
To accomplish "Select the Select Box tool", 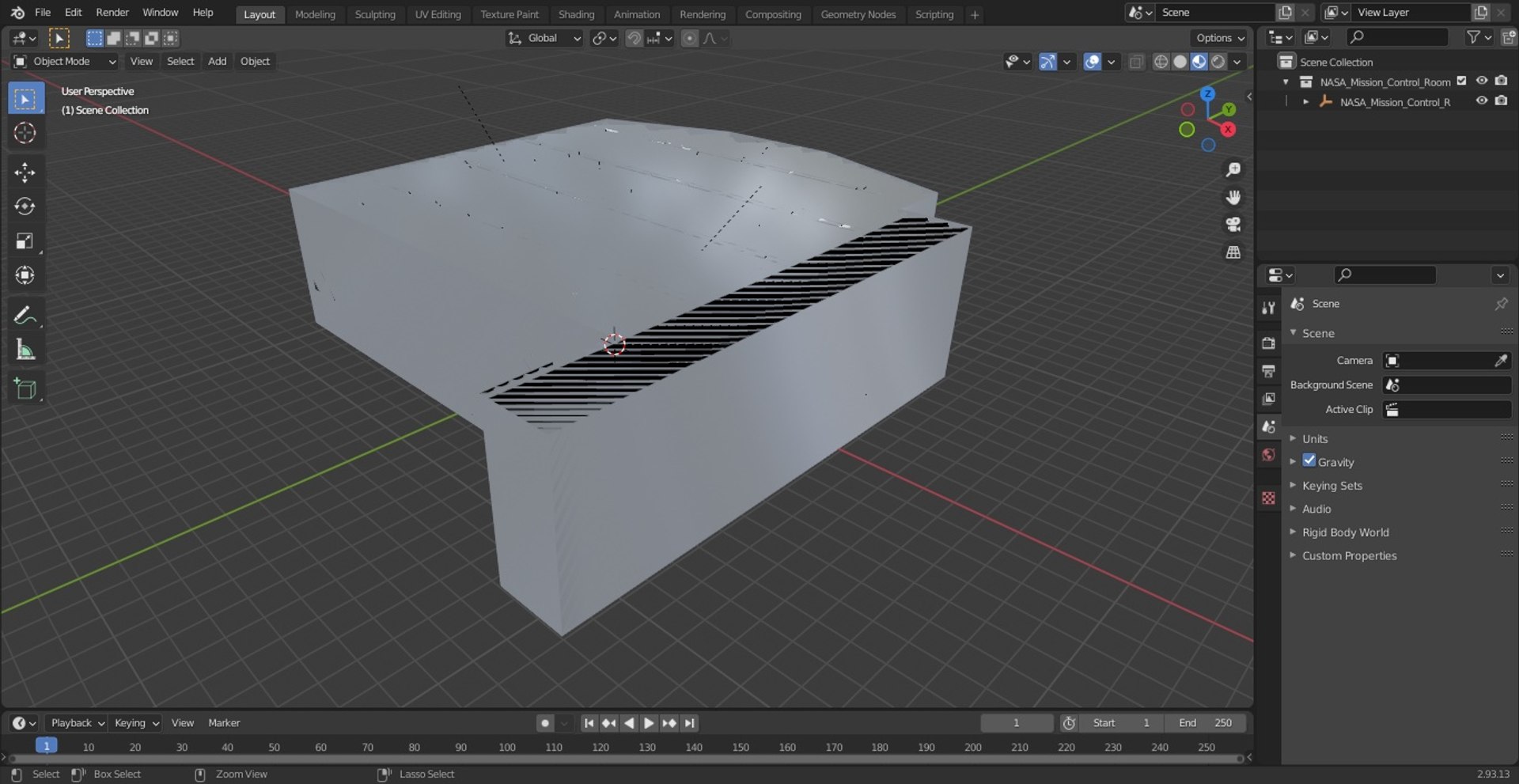I will (x=25, y=99).
